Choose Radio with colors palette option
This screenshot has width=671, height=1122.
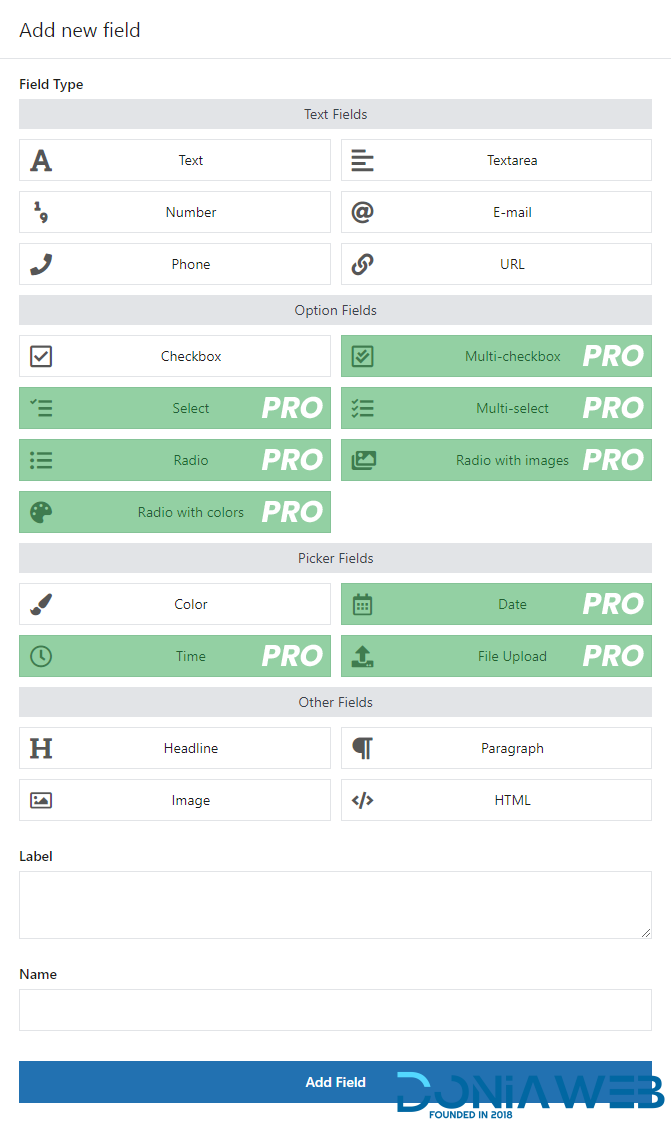[175, 512]
